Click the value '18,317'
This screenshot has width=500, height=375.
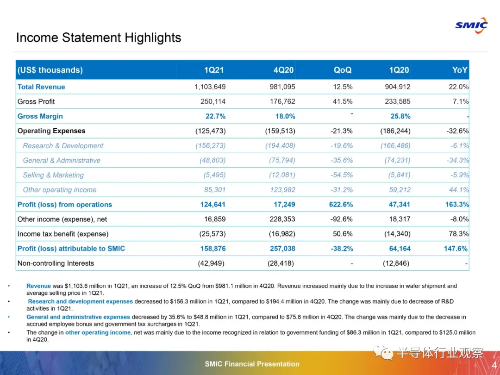(399, 219)
